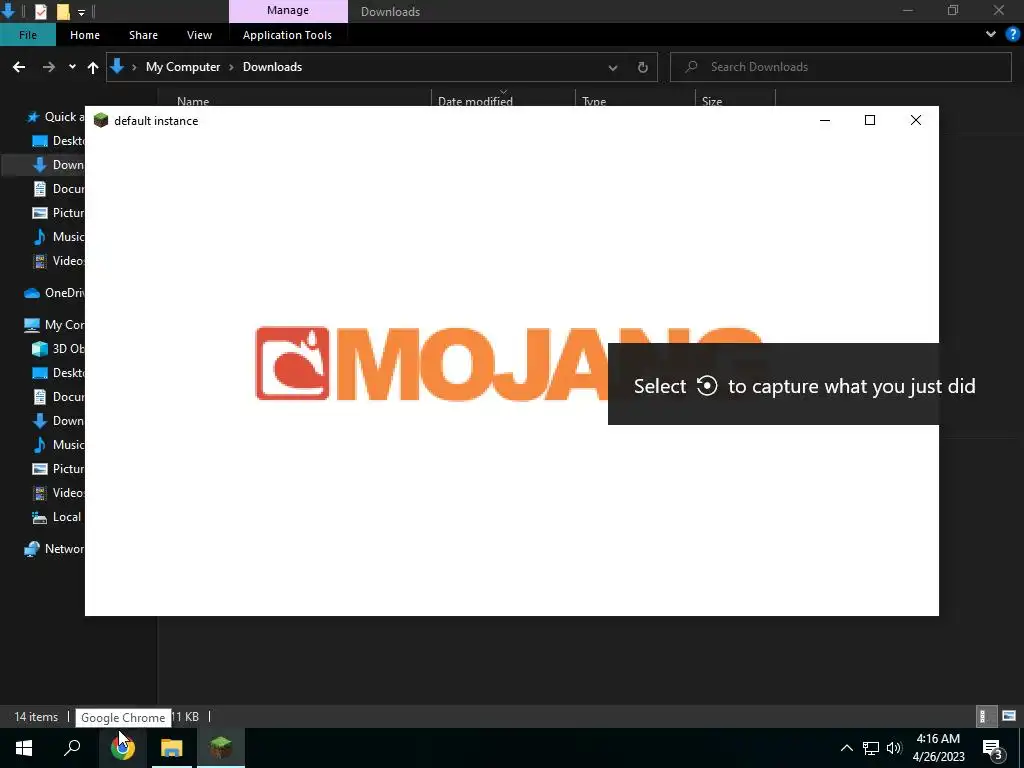Open the recent locations dropdown arrow

coord(72,67)
